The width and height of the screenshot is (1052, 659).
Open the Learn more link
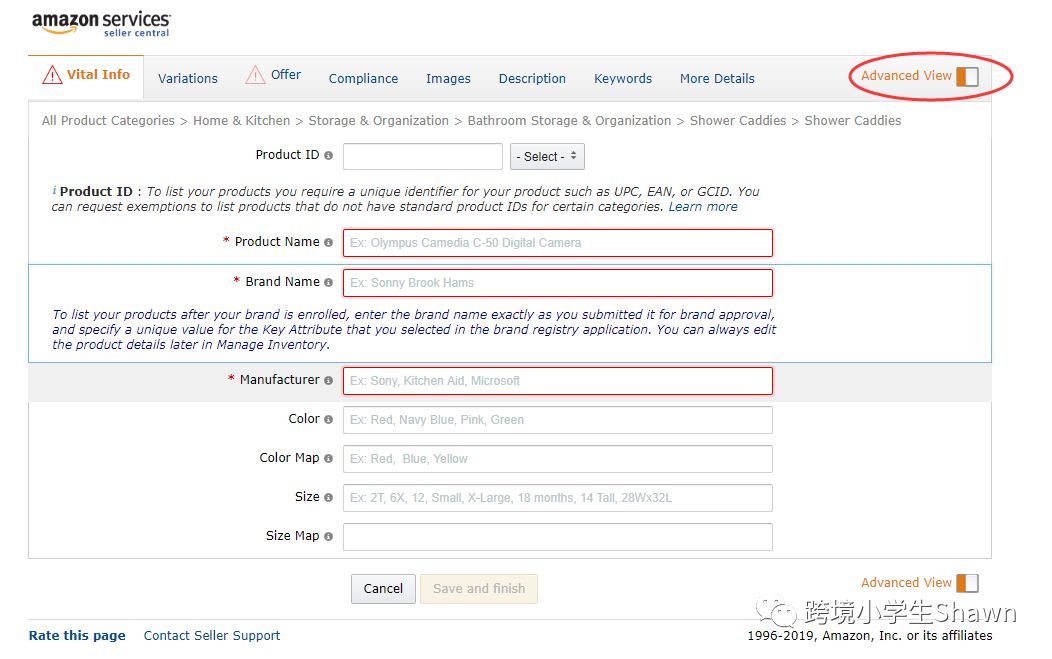[x=702, y=207]
